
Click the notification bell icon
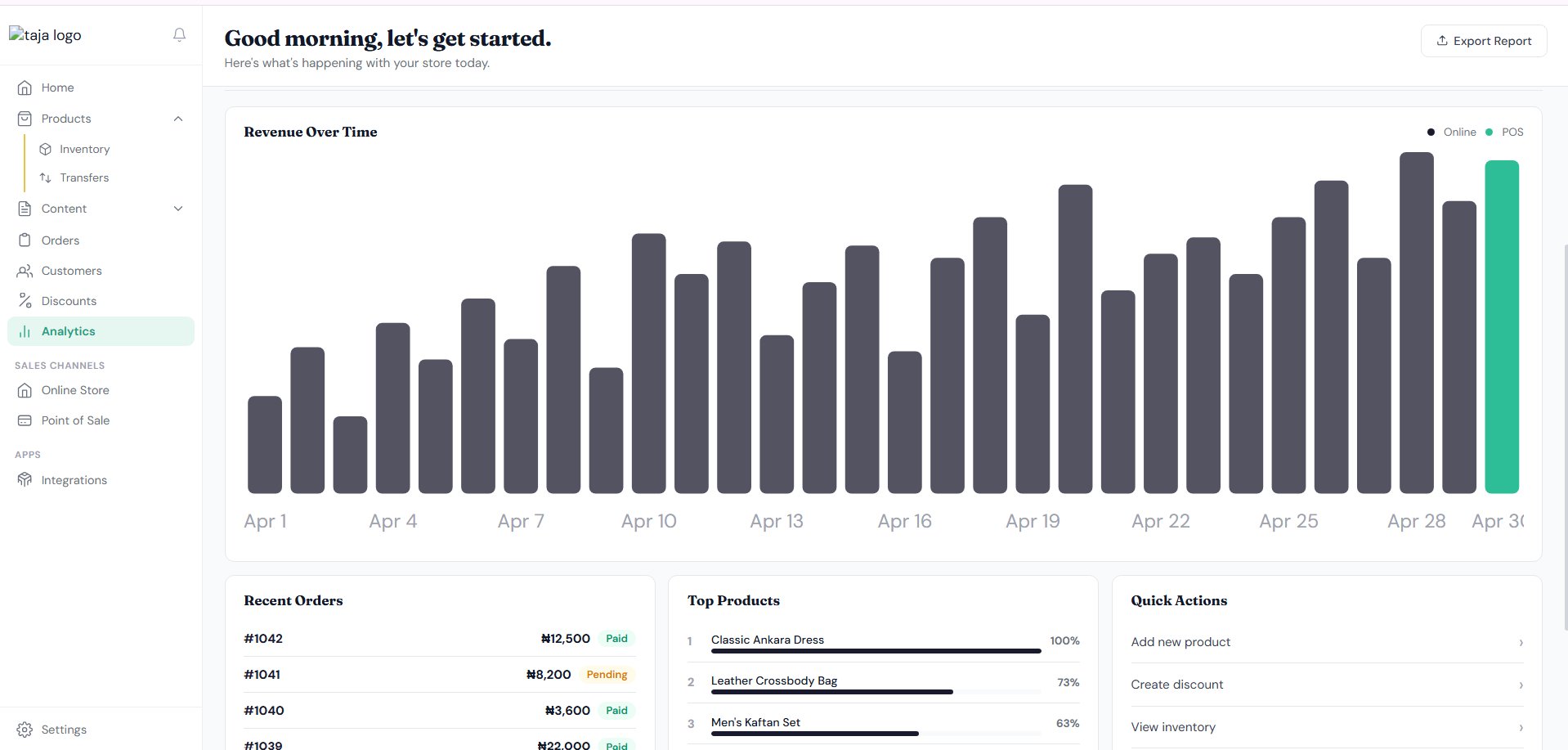pyautogui.click(x=179, y=34)
